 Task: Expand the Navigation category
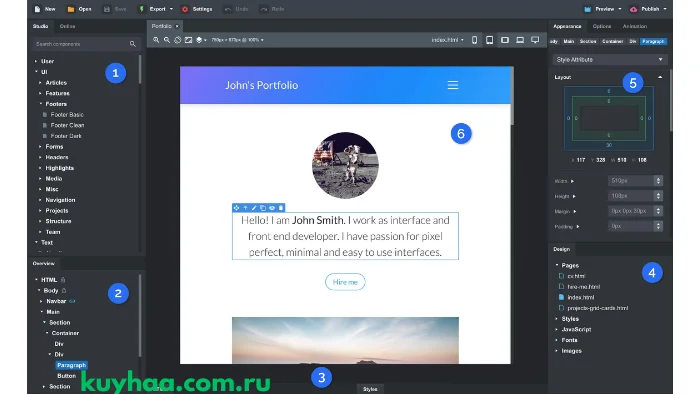[40, 200]
